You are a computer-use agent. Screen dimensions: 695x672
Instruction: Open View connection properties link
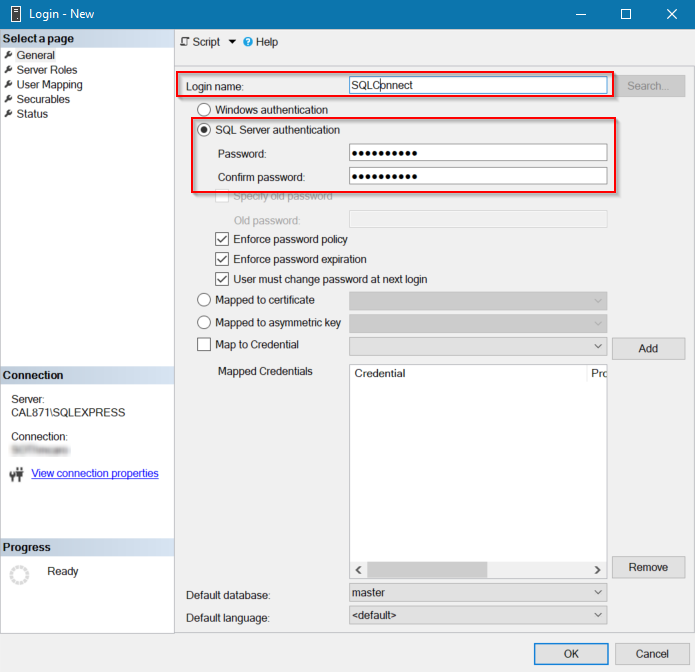[94, 473]
